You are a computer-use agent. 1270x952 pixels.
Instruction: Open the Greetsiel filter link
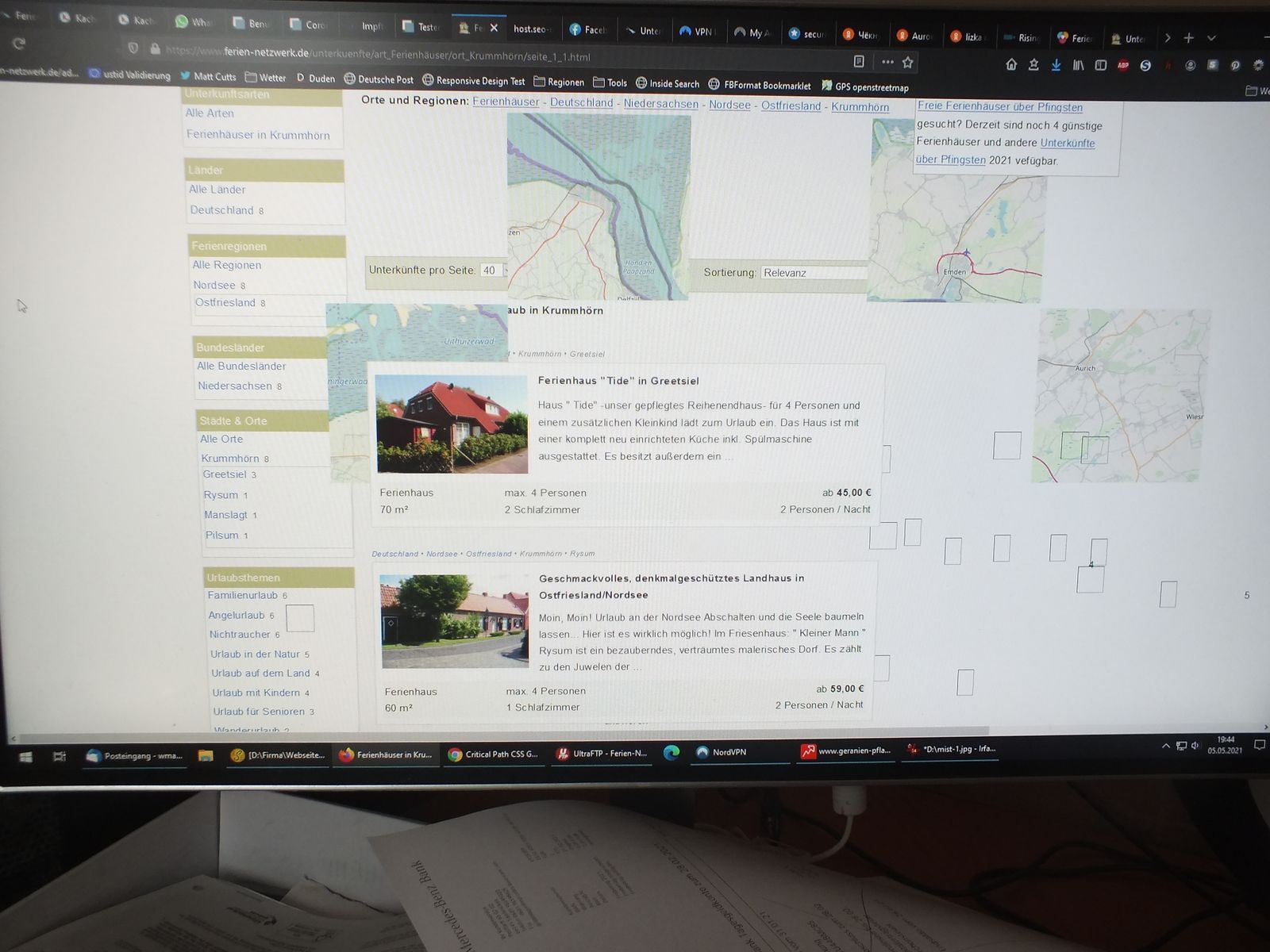click(x=225, y=474)
